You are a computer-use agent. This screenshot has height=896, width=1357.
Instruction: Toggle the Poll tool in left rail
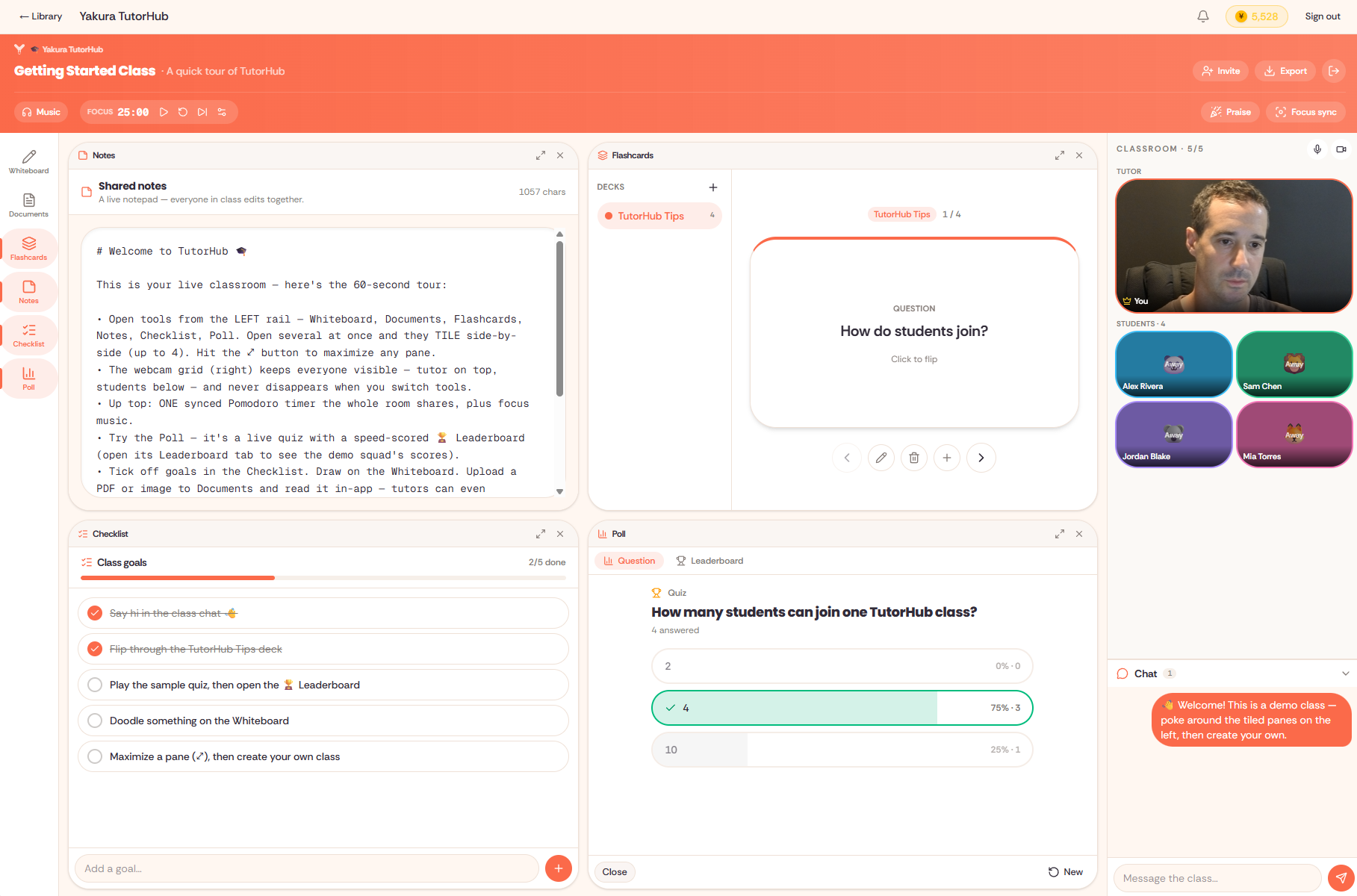tap(28, 378)
